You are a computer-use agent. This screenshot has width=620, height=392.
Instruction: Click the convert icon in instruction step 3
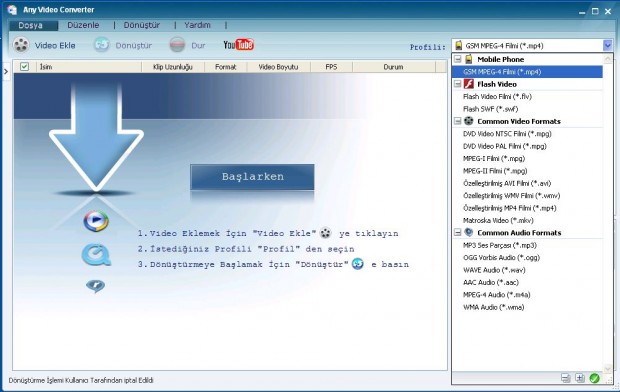357,264
